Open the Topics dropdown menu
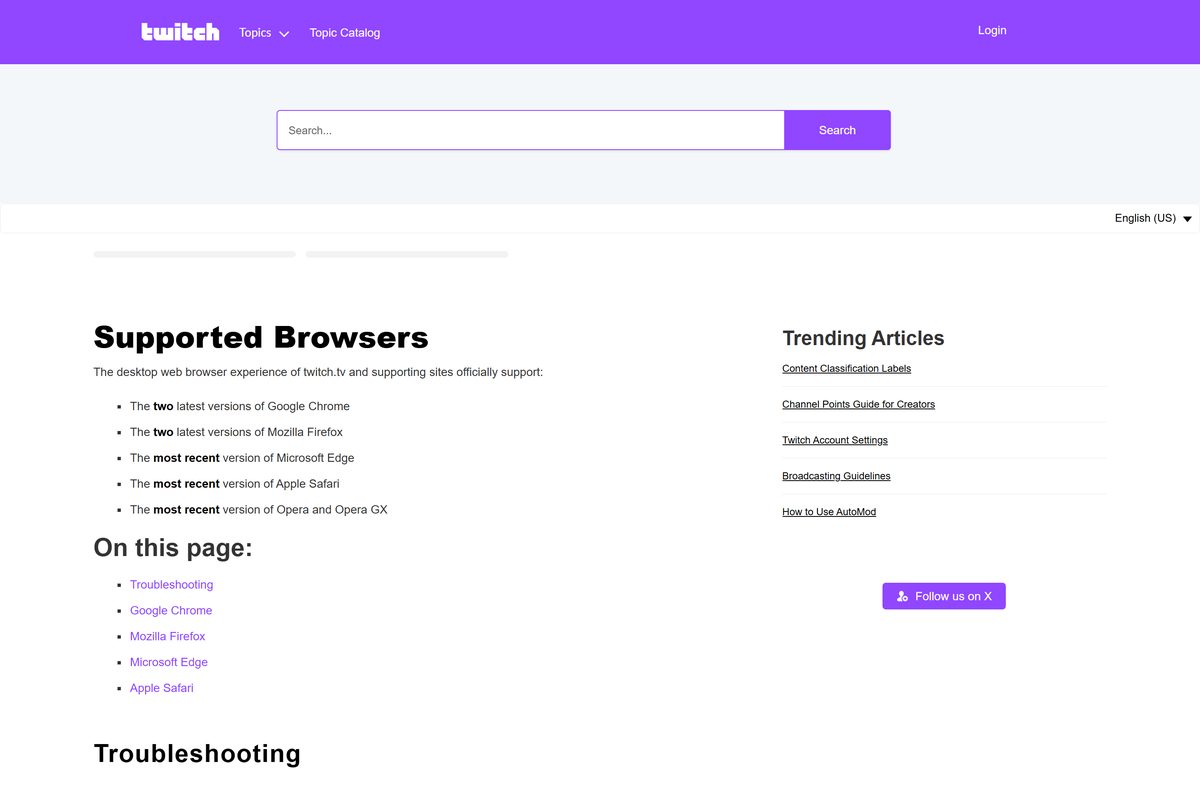Viewport: 1200px width, 792px height. click(264, 33)
